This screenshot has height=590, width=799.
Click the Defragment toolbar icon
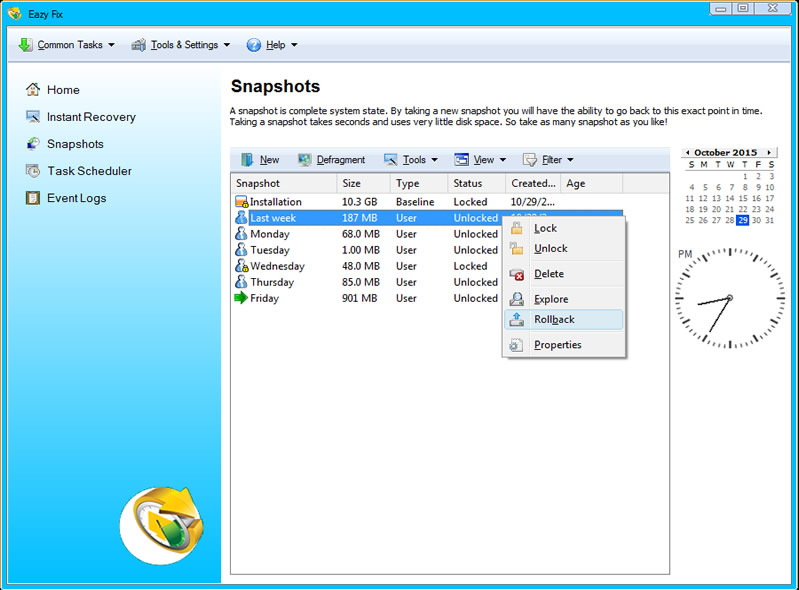(x=305, y=160)
